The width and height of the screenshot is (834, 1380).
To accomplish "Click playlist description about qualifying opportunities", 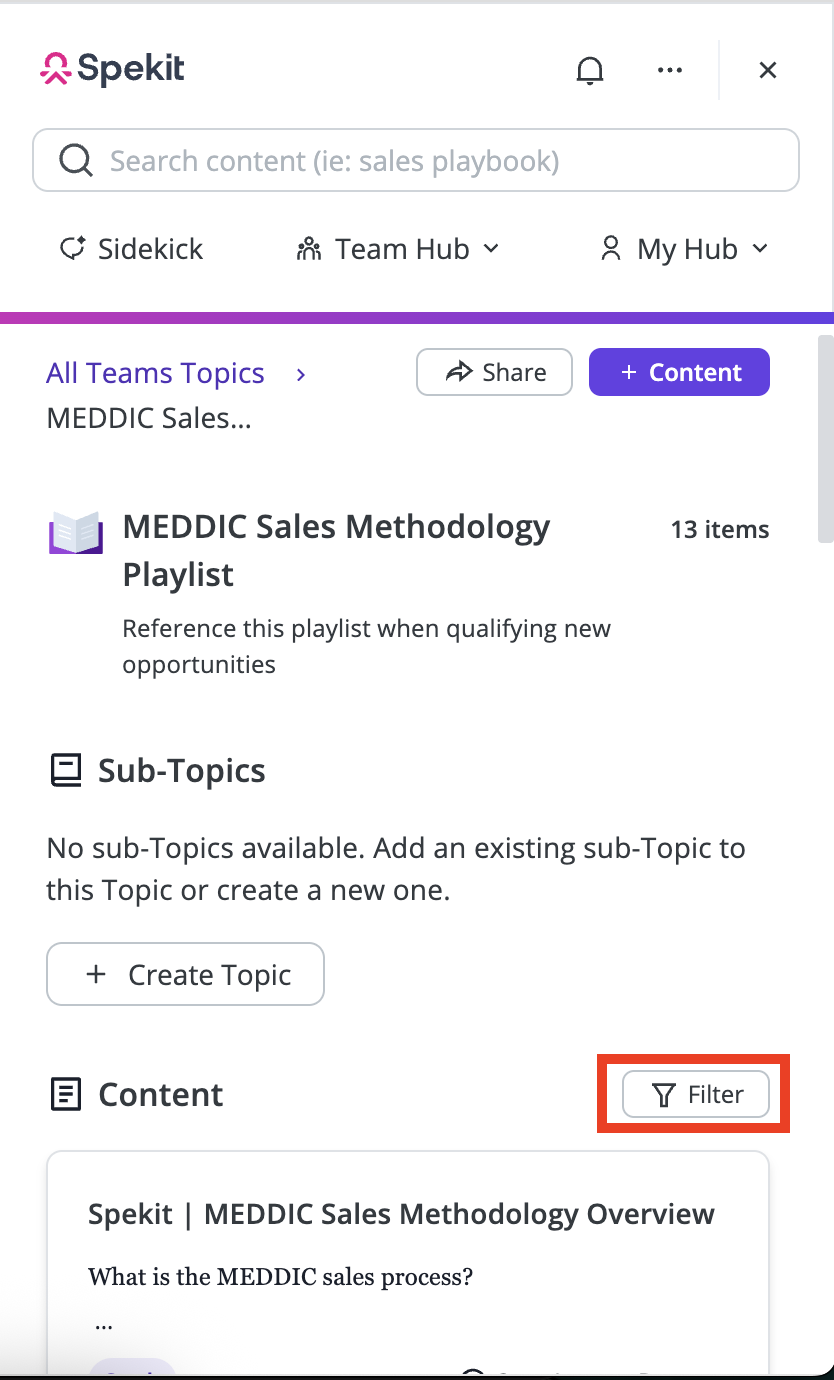I will tap(366, 646).
